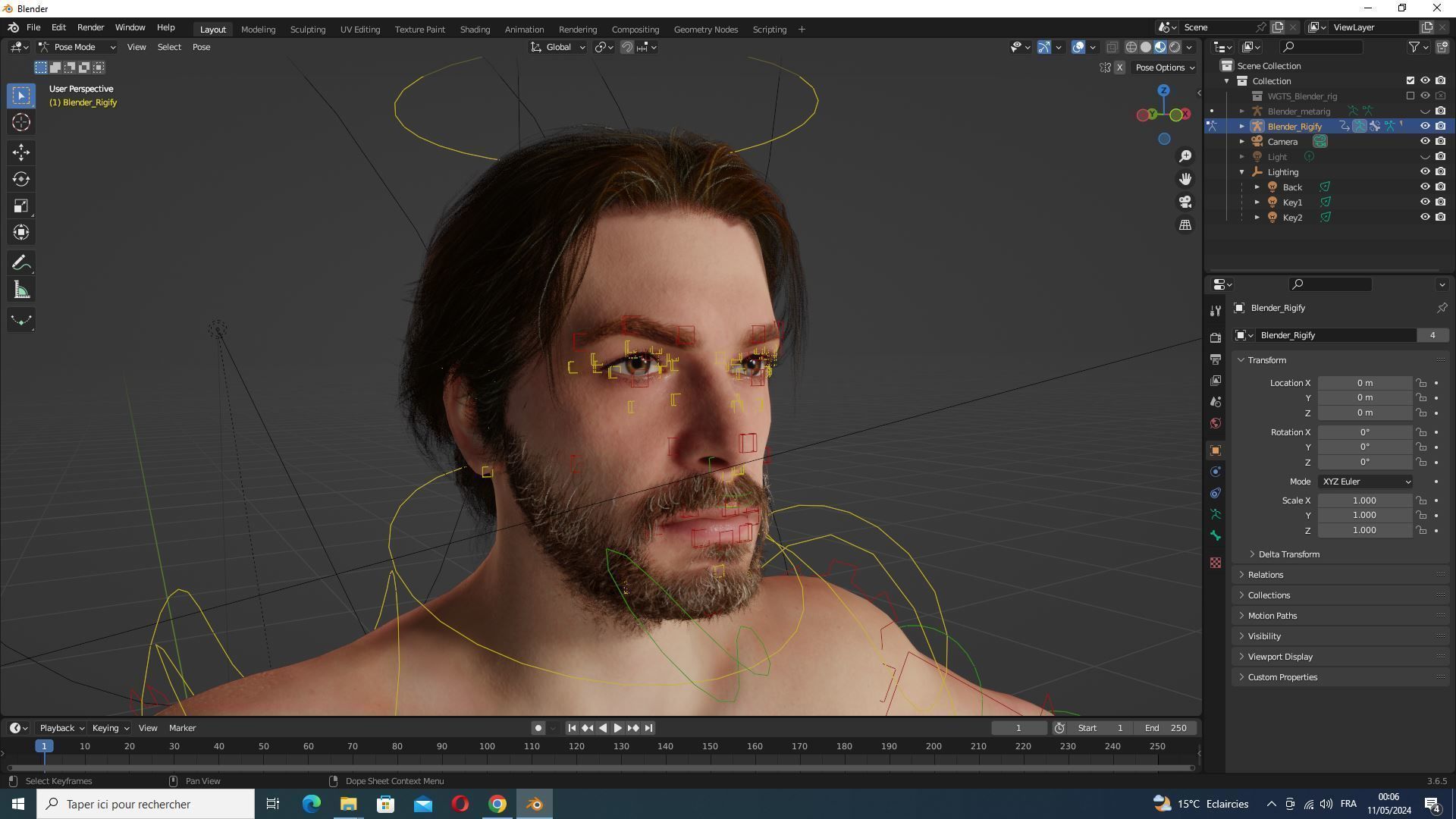Click the Scale X value field
This screenshot has height=819, width=1456.
1365,500
